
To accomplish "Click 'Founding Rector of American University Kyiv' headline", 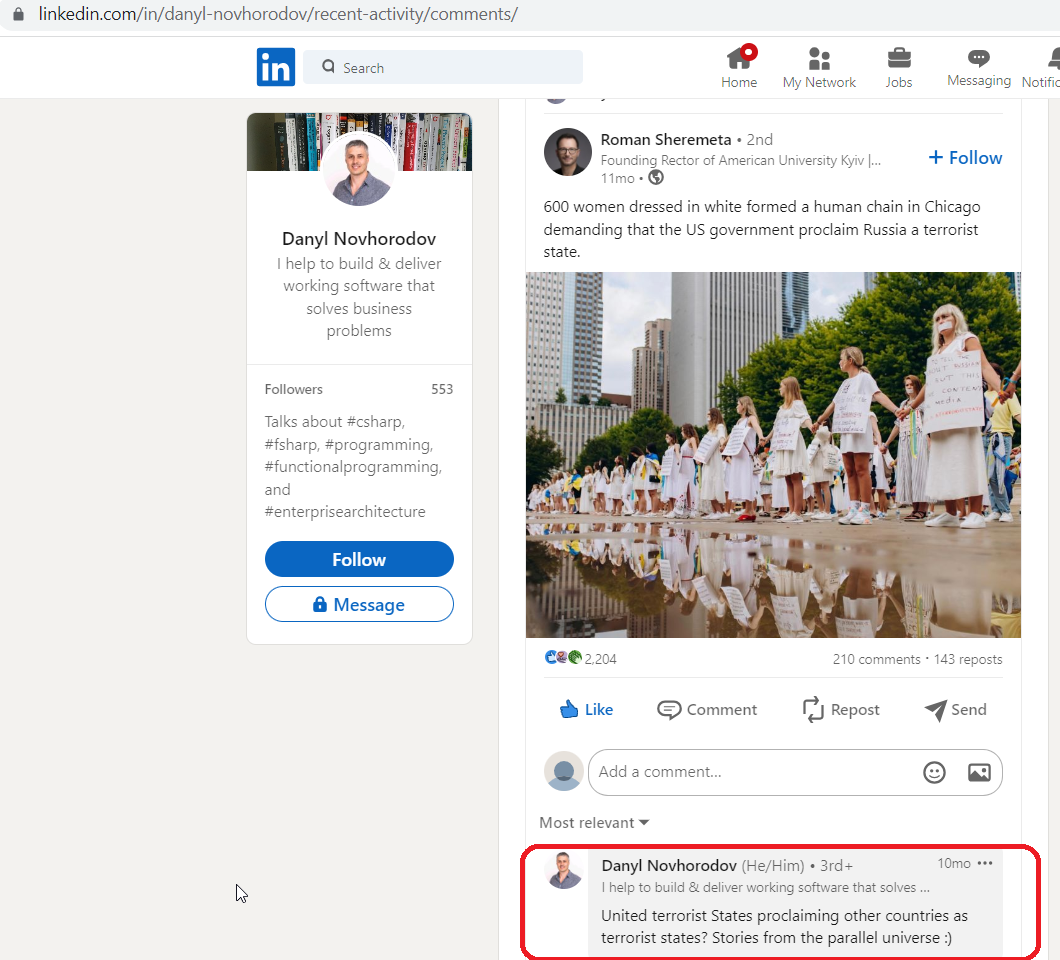I will pos(740,160).
